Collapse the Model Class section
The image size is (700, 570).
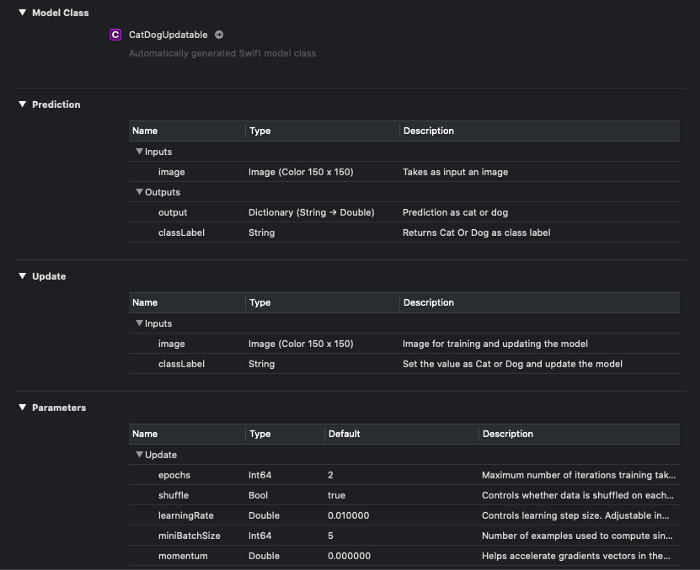pos(22,12)
